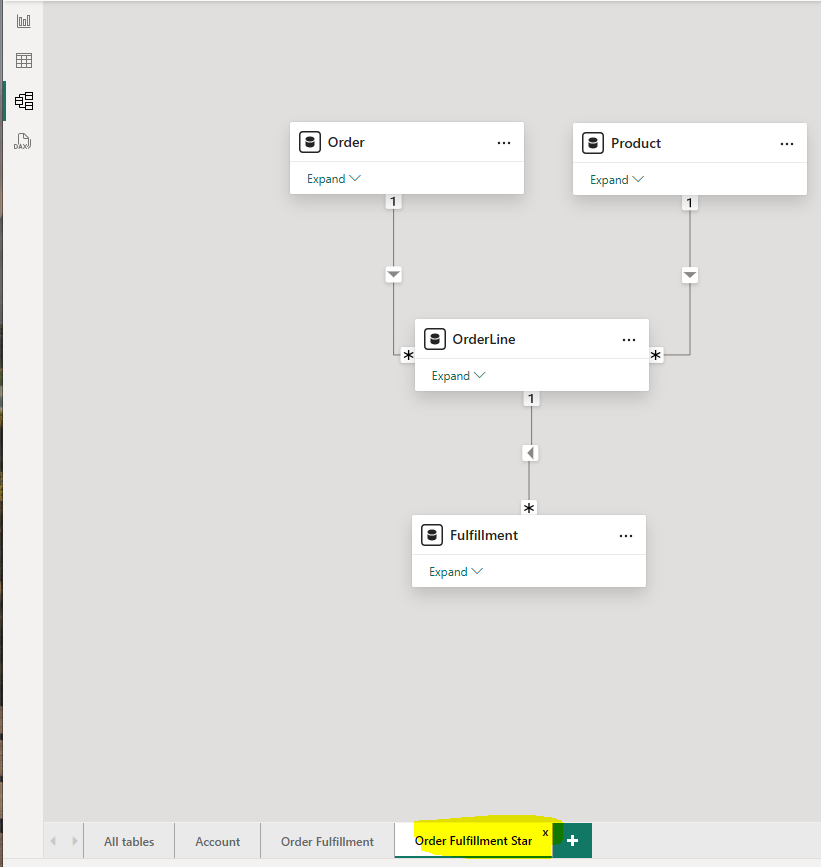821x867 pixels.
Task: Expand the Order table card
Action: [x=334, y=179]
